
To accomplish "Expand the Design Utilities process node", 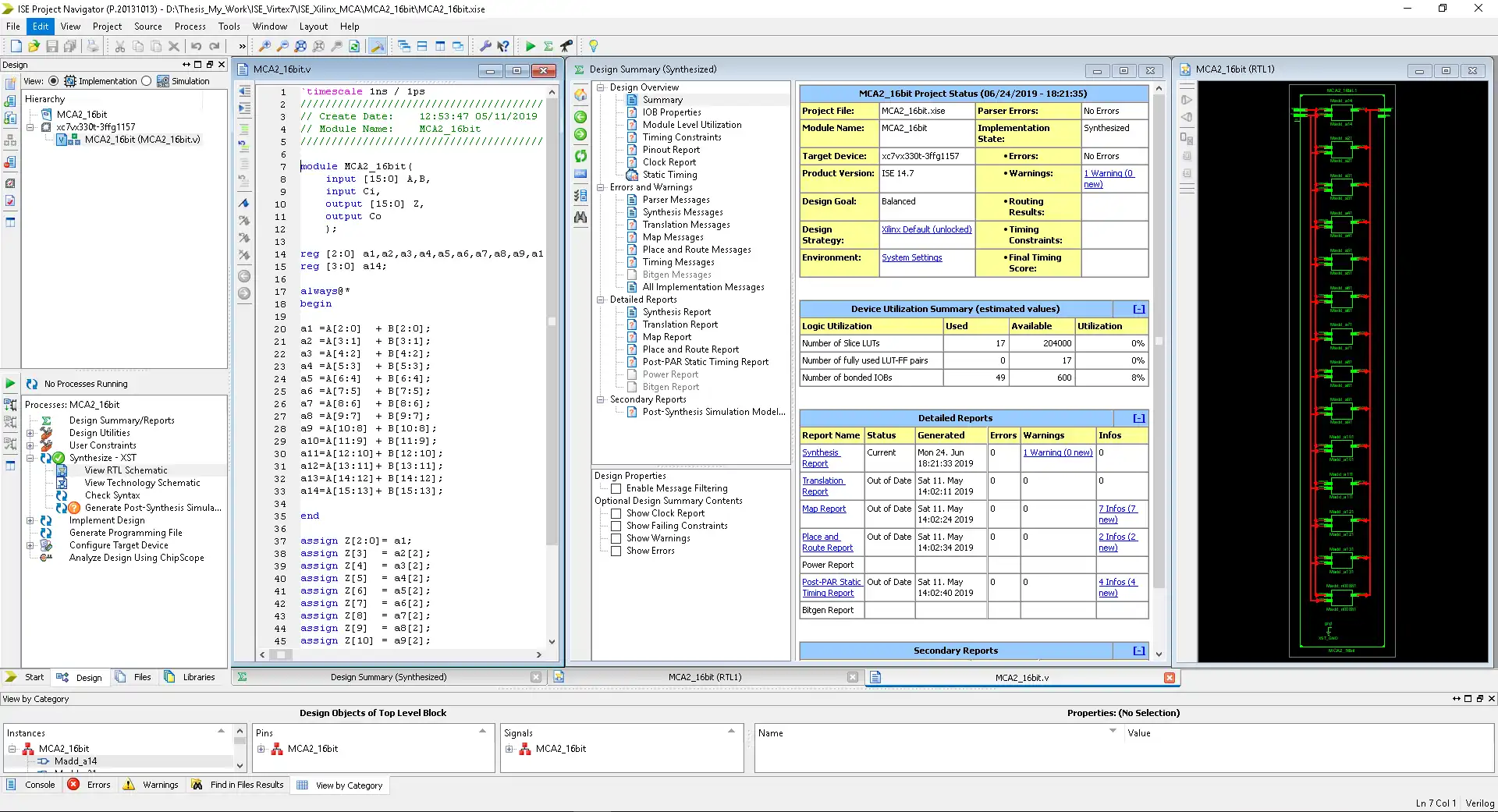I will (30, 433).
